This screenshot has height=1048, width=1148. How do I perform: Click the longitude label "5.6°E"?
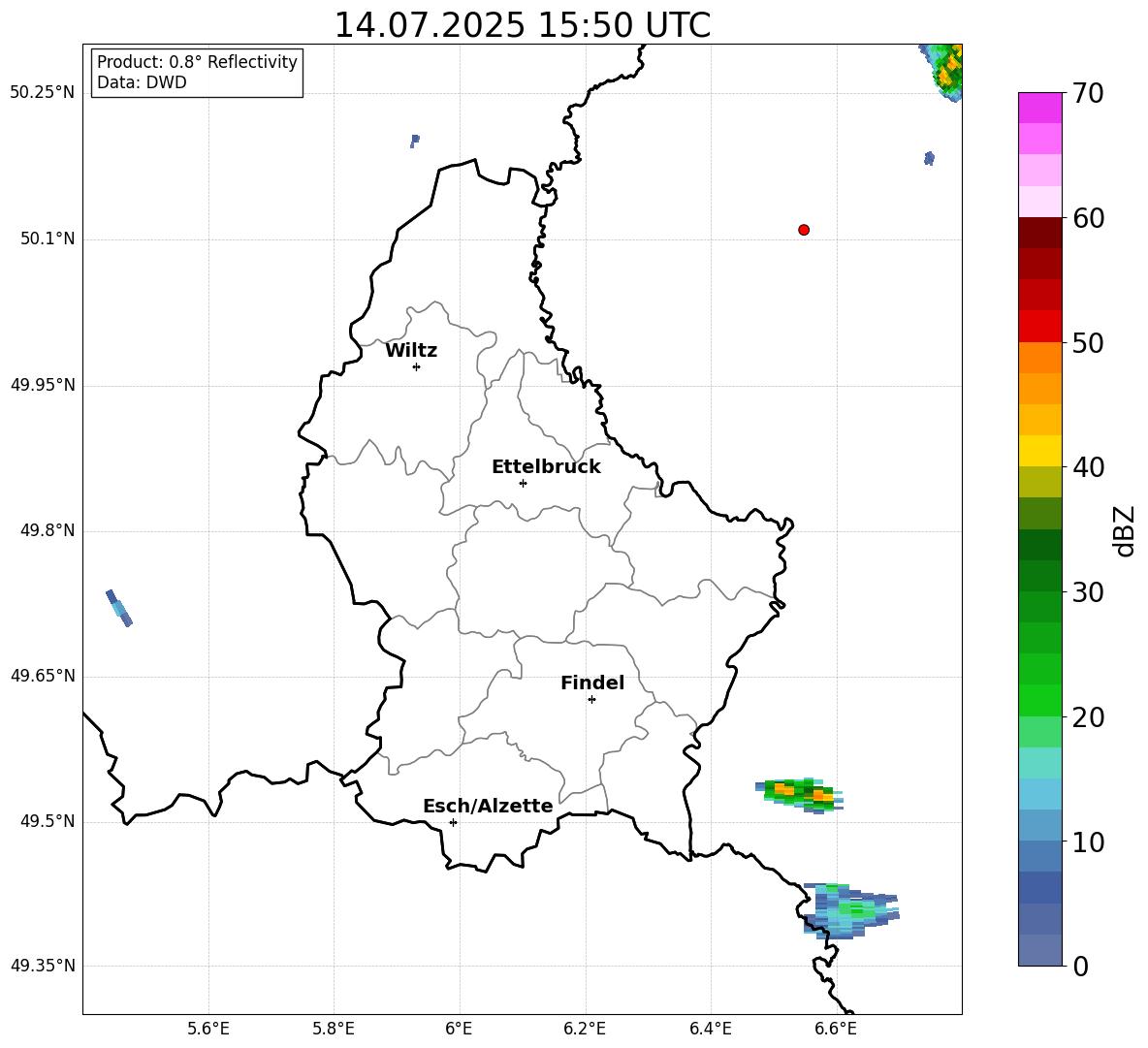coord(208,1029)
